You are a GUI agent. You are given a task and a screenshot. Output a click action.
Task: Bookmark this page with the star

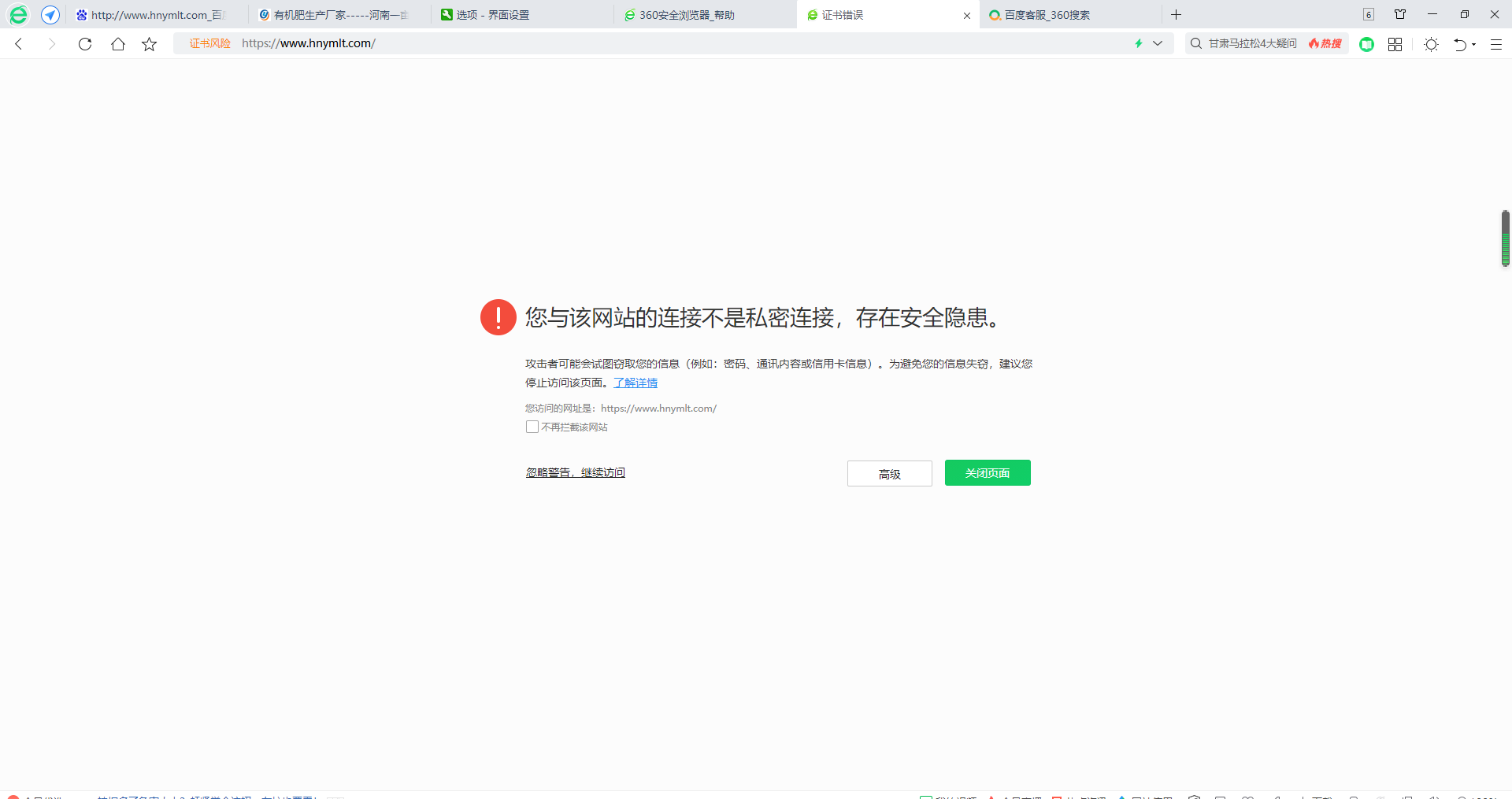click(150, 44)
